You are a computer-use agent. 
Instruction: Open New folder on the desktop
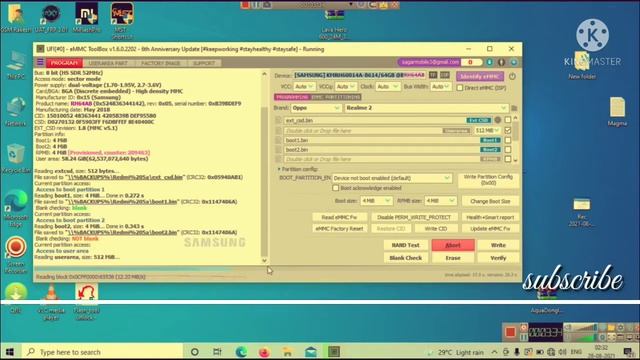tap(582, 65)
